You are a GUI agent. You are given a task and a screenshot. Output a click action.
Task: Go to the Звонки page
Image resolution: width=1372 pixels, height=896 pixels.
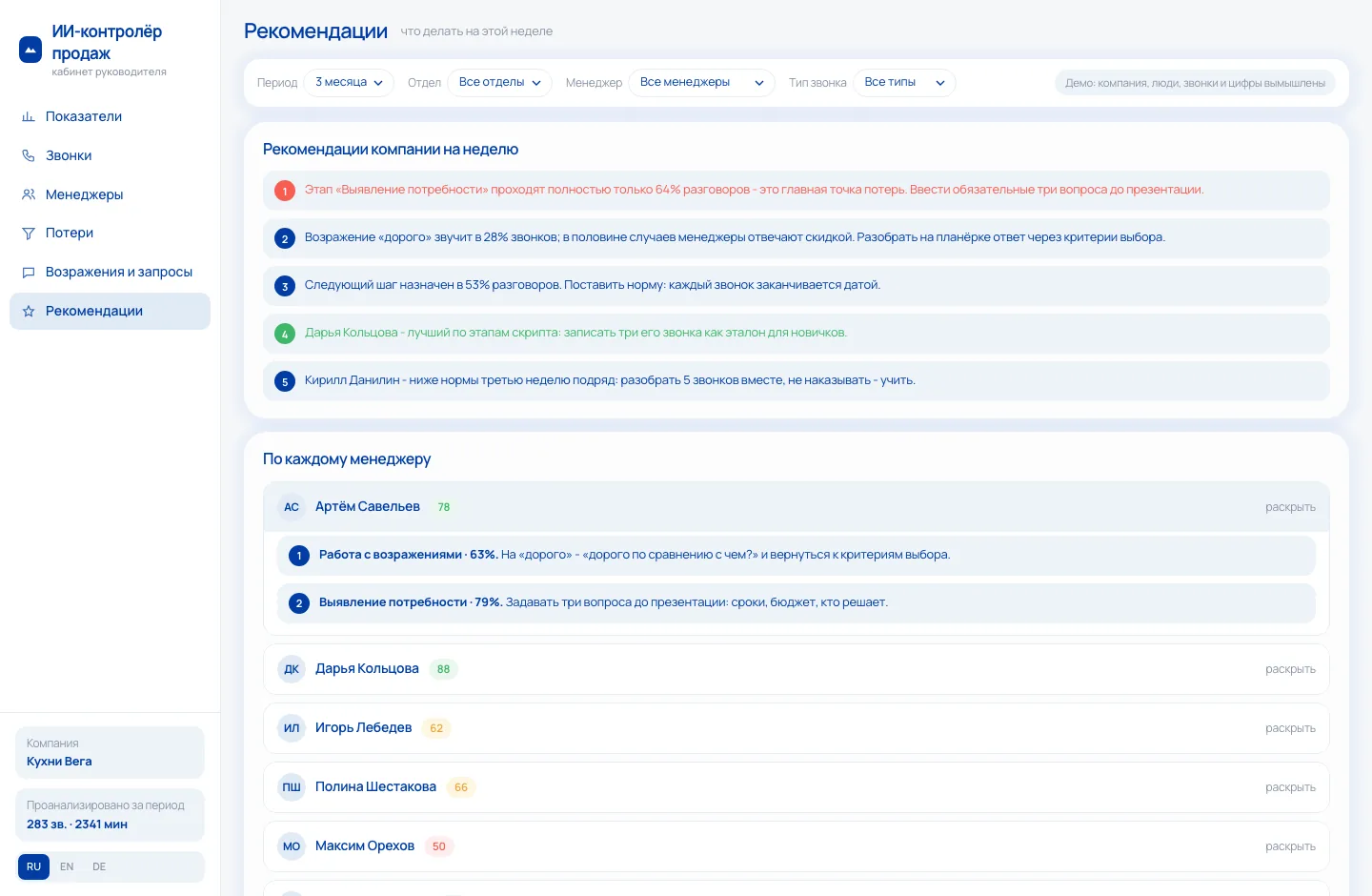(110, 155)
